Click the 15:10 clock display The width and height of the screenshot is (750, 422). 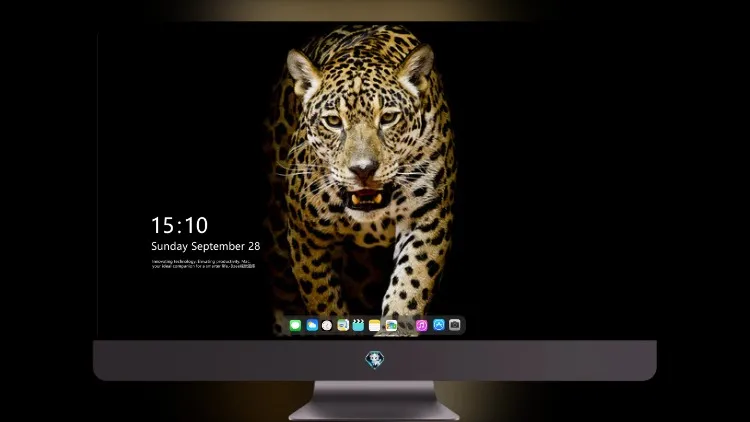coord(179,225)
